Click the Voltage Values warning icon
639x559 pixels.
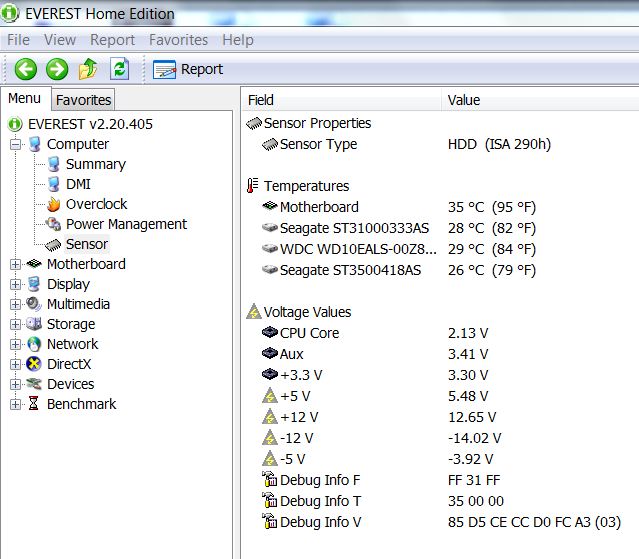(254, 311)
